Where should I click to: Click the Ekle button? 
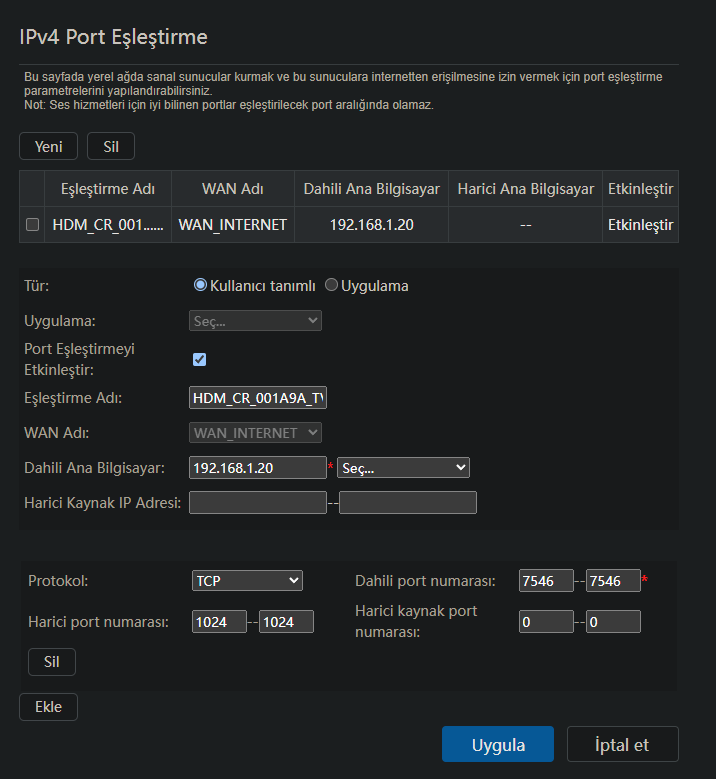coord(48,706)
